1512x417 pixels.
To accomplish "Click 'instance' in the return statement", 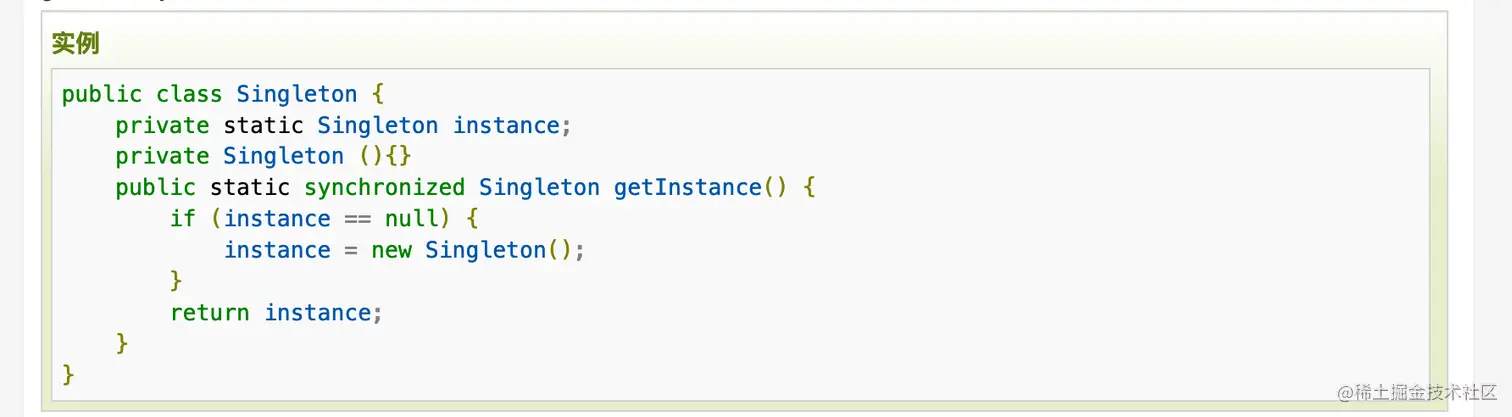I will coord(318,312).
